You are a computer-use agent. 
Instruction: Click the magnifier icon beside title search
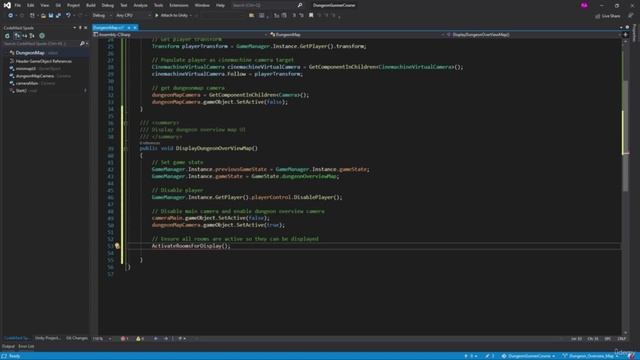[300, 5]
